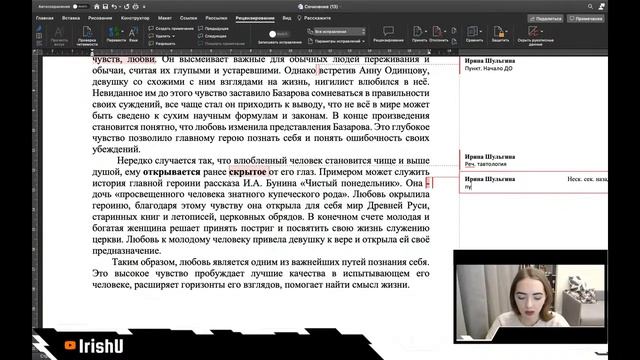Expand the Защитить dropdown arrow
Screen dimensions: 640x360
tap(506, 32)
